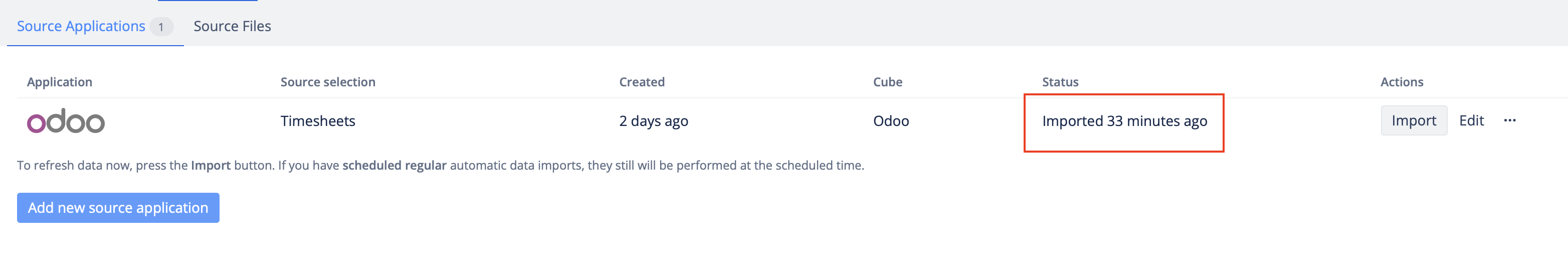
Task: Click the Source selection column header
Action: tap(327, 82)
